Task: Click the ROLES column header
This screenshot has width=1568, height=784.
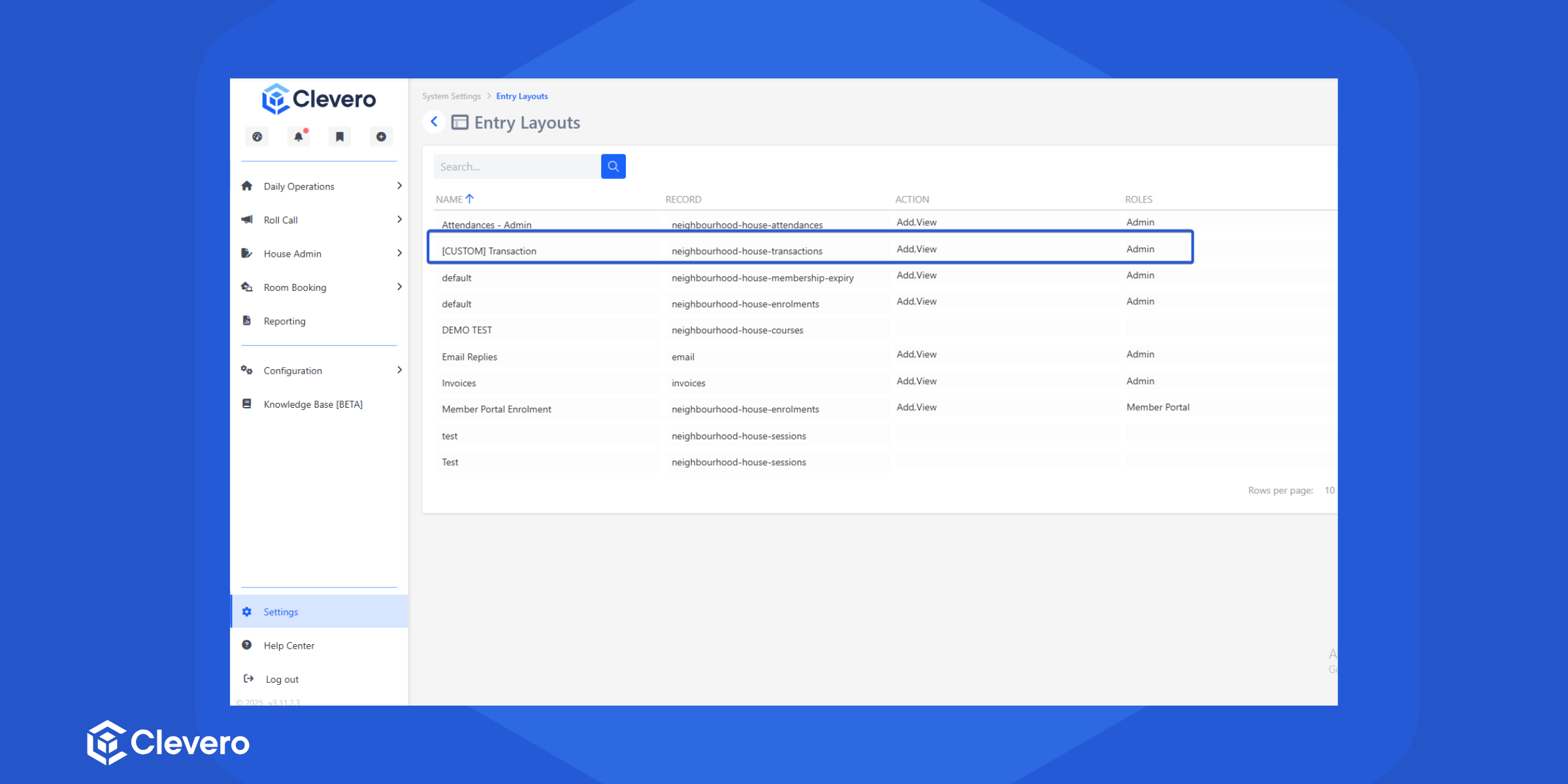Action: click(1139, 199)
